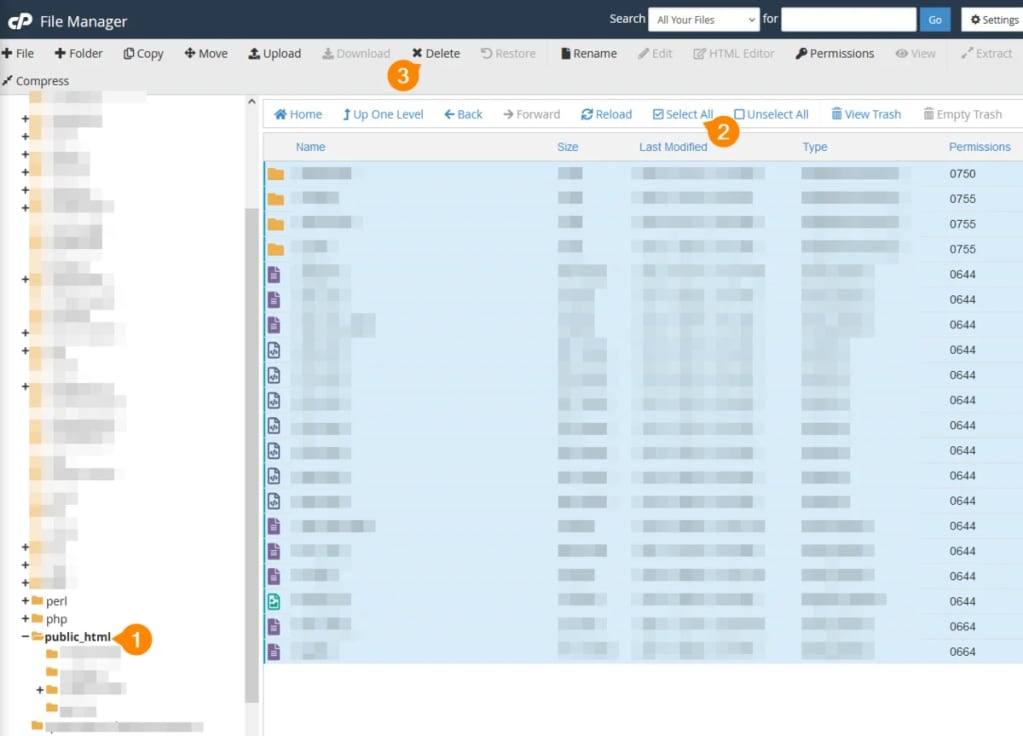Screen dimensions: 1023x736
Task: Click the cPanel logo icon
Action: [x=20, y=21]
